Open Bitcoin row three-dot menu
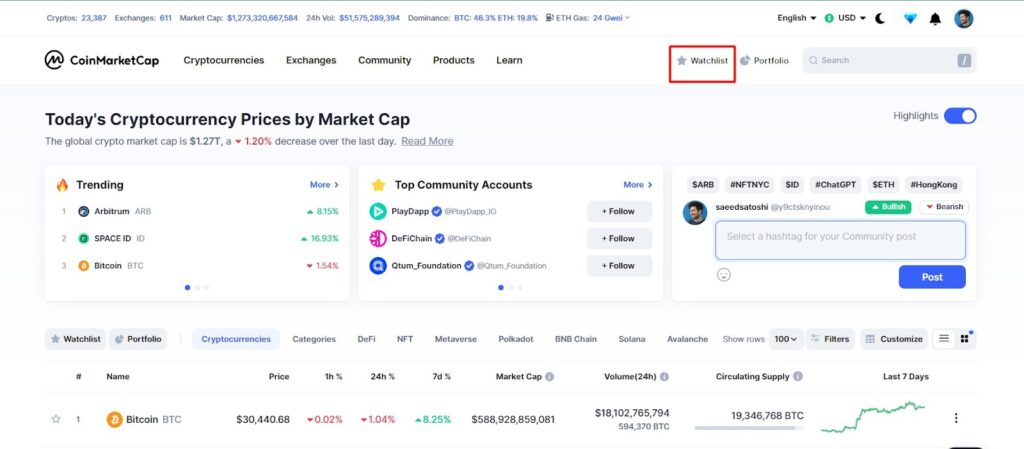The image size is (1024, 449). coord(956,418)
